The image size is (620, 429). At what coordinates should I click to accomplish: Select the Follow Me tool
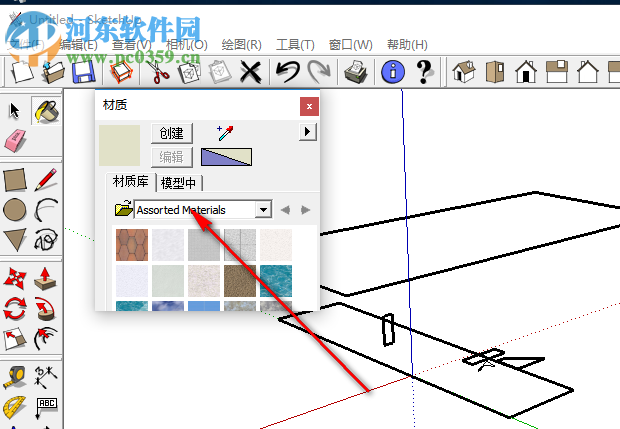[46, 308]
